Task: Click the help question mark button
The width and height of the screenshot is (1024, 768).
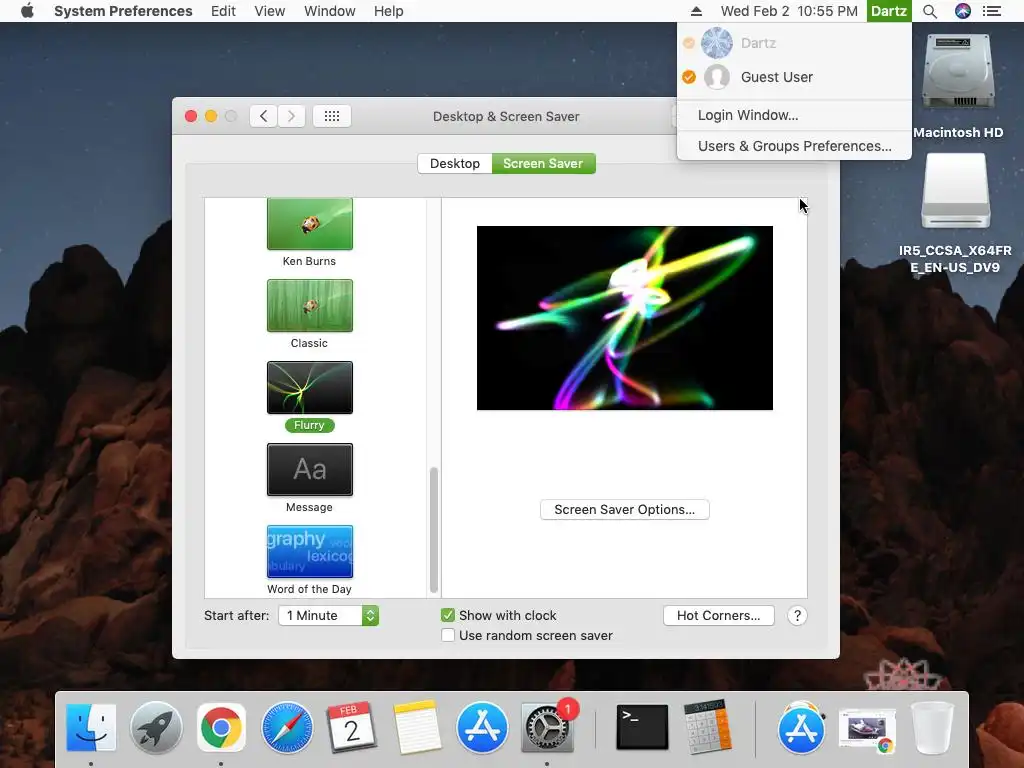Action: pyautogui.click(x=797, y=616)
